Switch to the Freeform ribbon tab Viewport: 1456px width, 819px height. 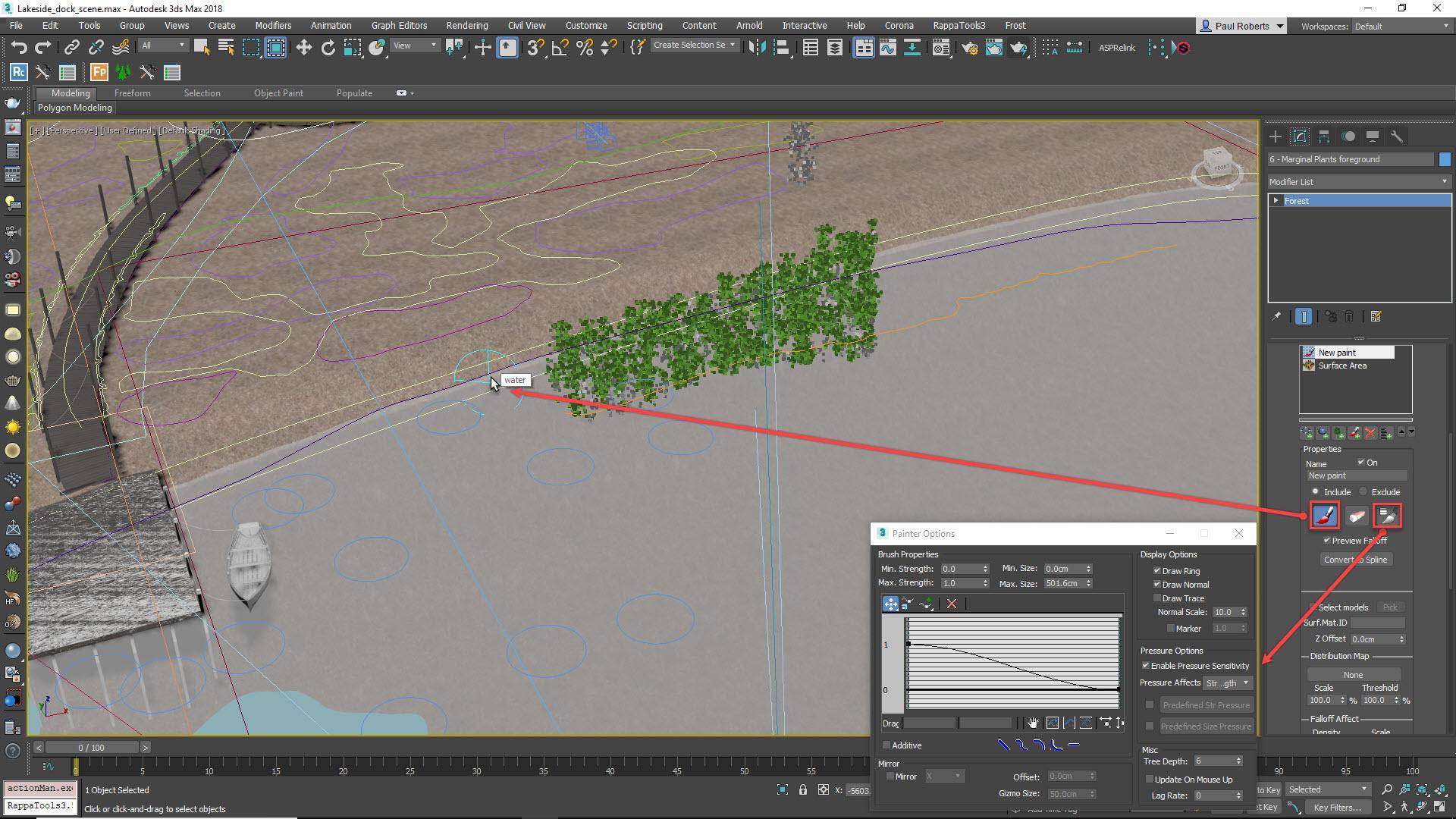click(x=133, y=93)
